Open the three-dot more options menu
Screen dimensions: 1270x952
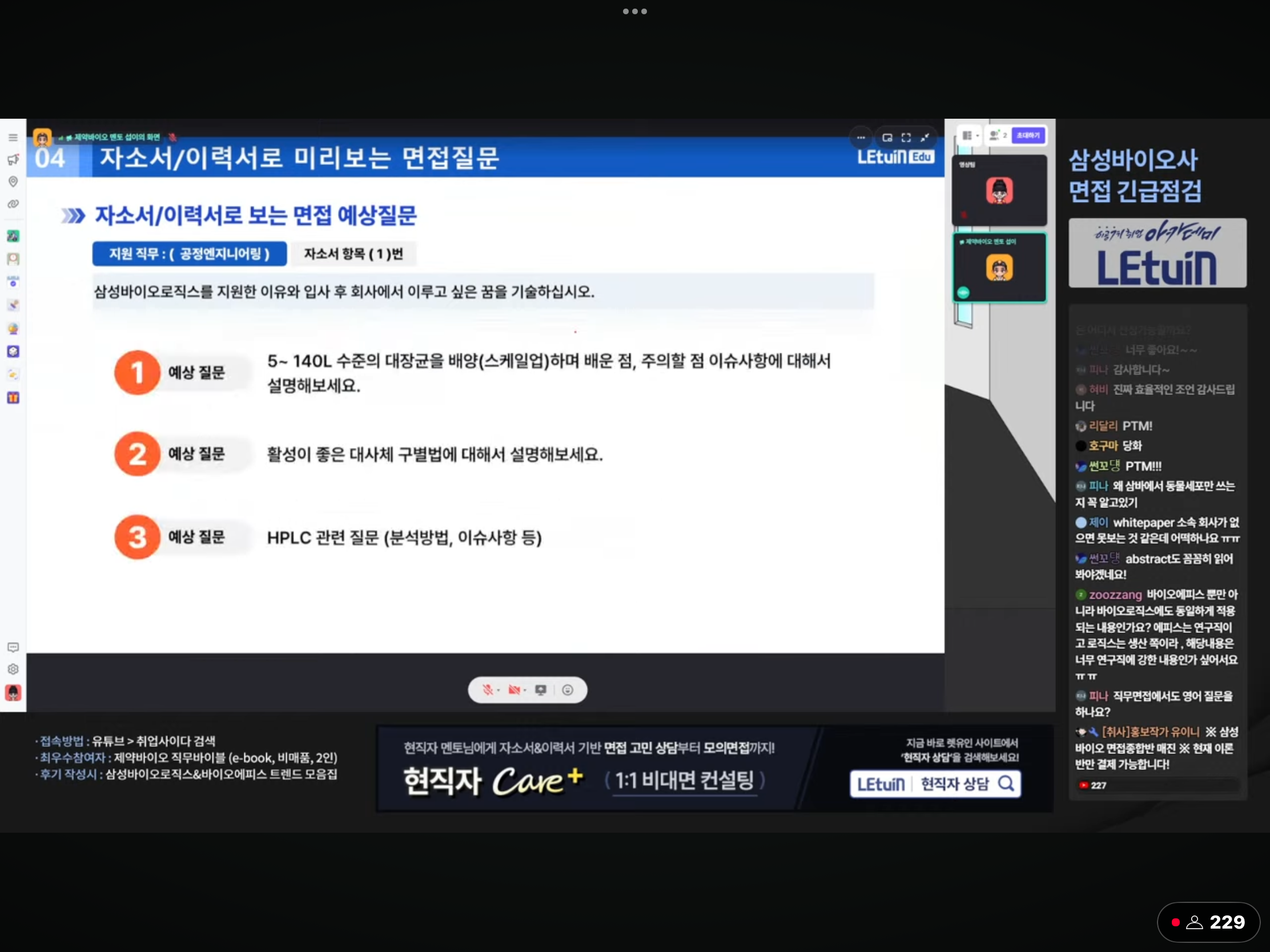[x=861, y=138]
